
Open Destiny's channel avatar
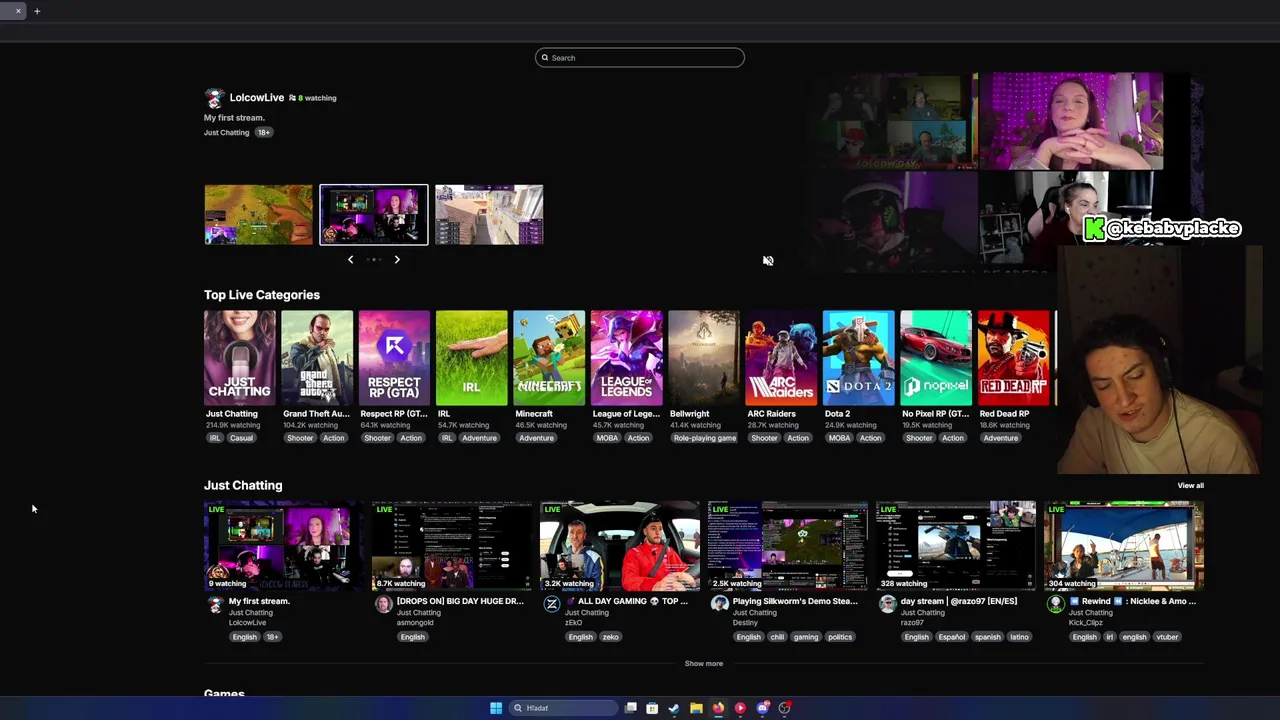[719, 604]
